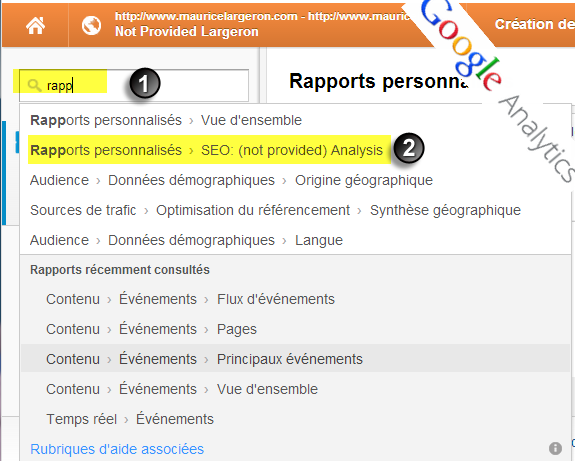Click the 'Rapports personnalisés' page title
The width and height of the screenshot is (575, 461).
(379, 81)
